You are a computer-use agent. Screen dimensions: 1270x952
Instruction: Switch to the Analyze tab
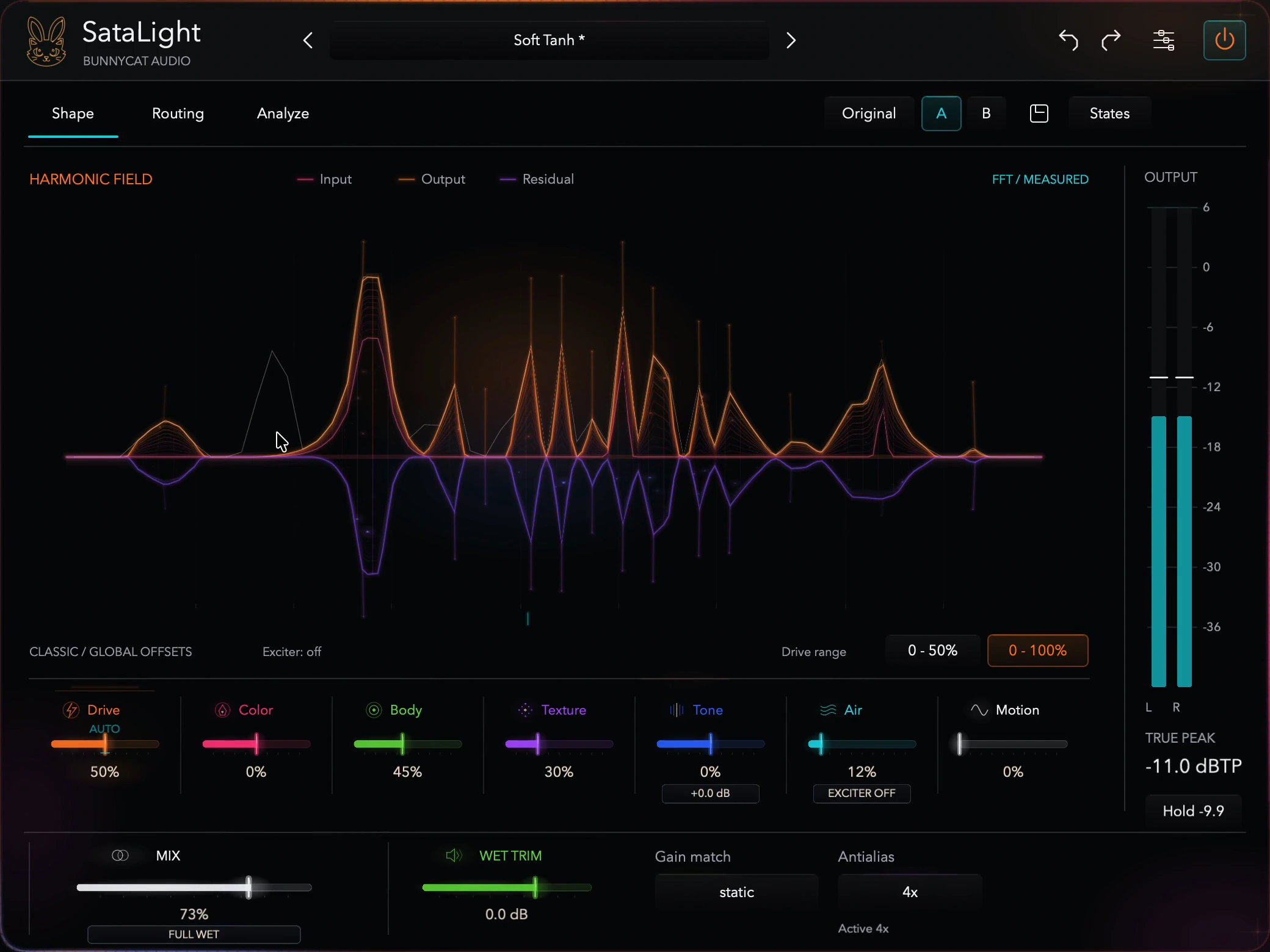click(283, 114)
